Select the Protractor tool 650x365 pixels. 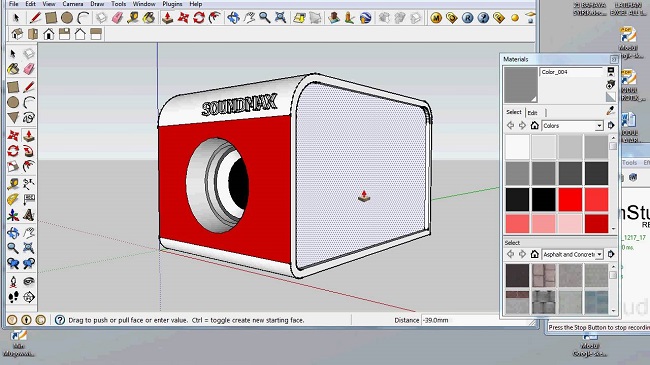[x=13, y=200]
